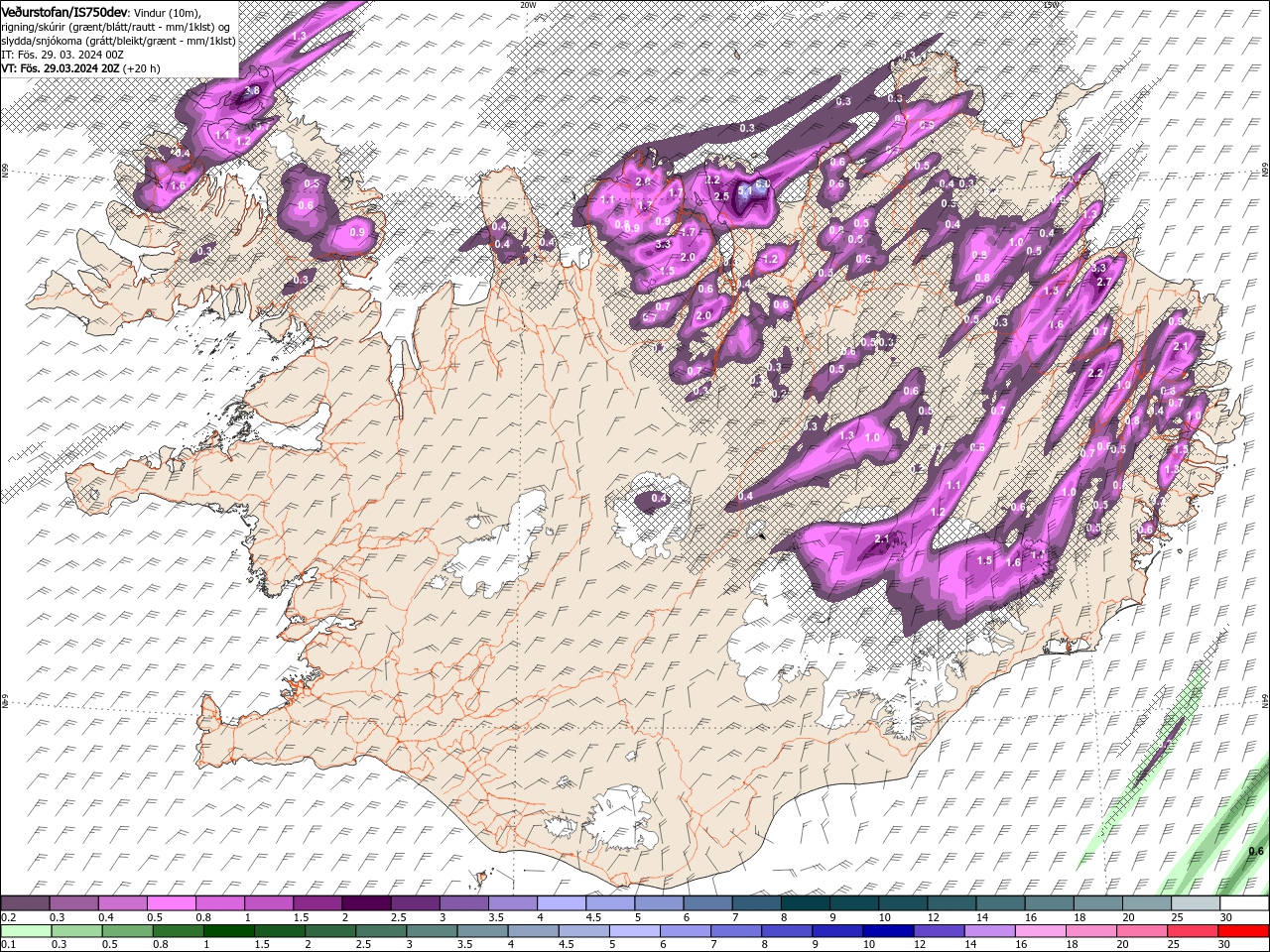Click the VT: Fös. 29.03.2024 20Z text

(x=61, y=68)
